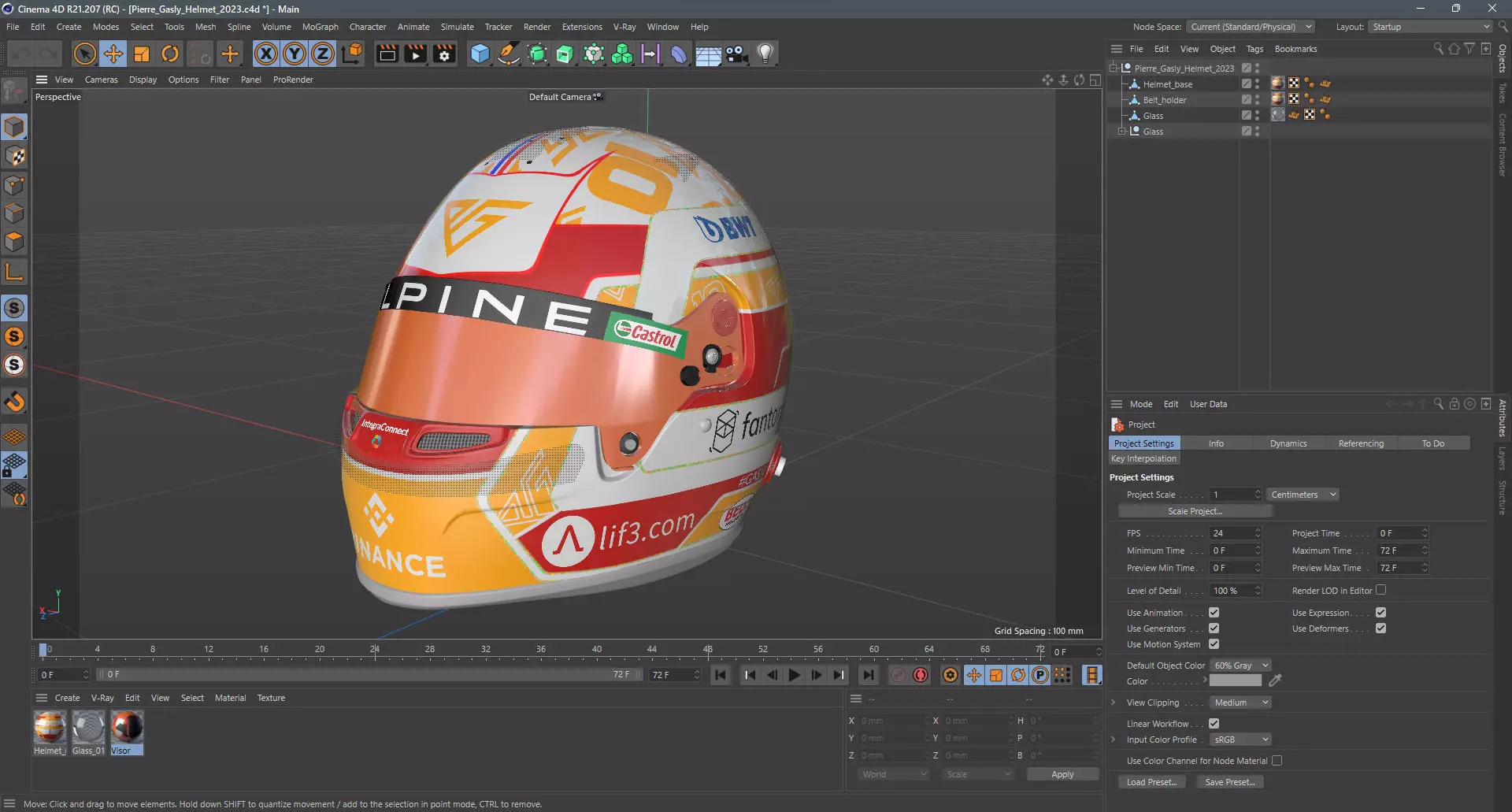Open Edit Render Settings
Screen dimensions: 1512x812
[x=444, y=54]
